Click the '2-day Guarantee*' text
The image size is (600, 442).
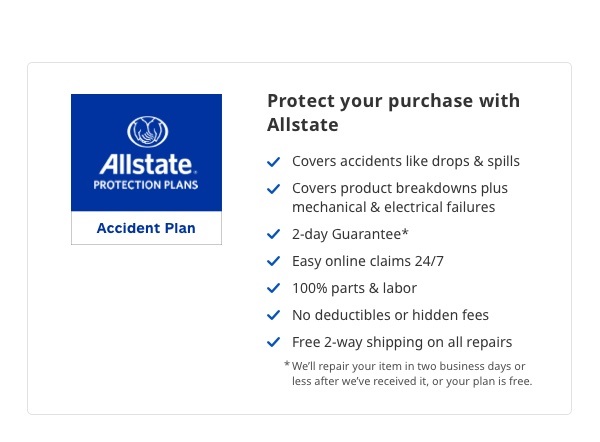[x=350, y=235]
